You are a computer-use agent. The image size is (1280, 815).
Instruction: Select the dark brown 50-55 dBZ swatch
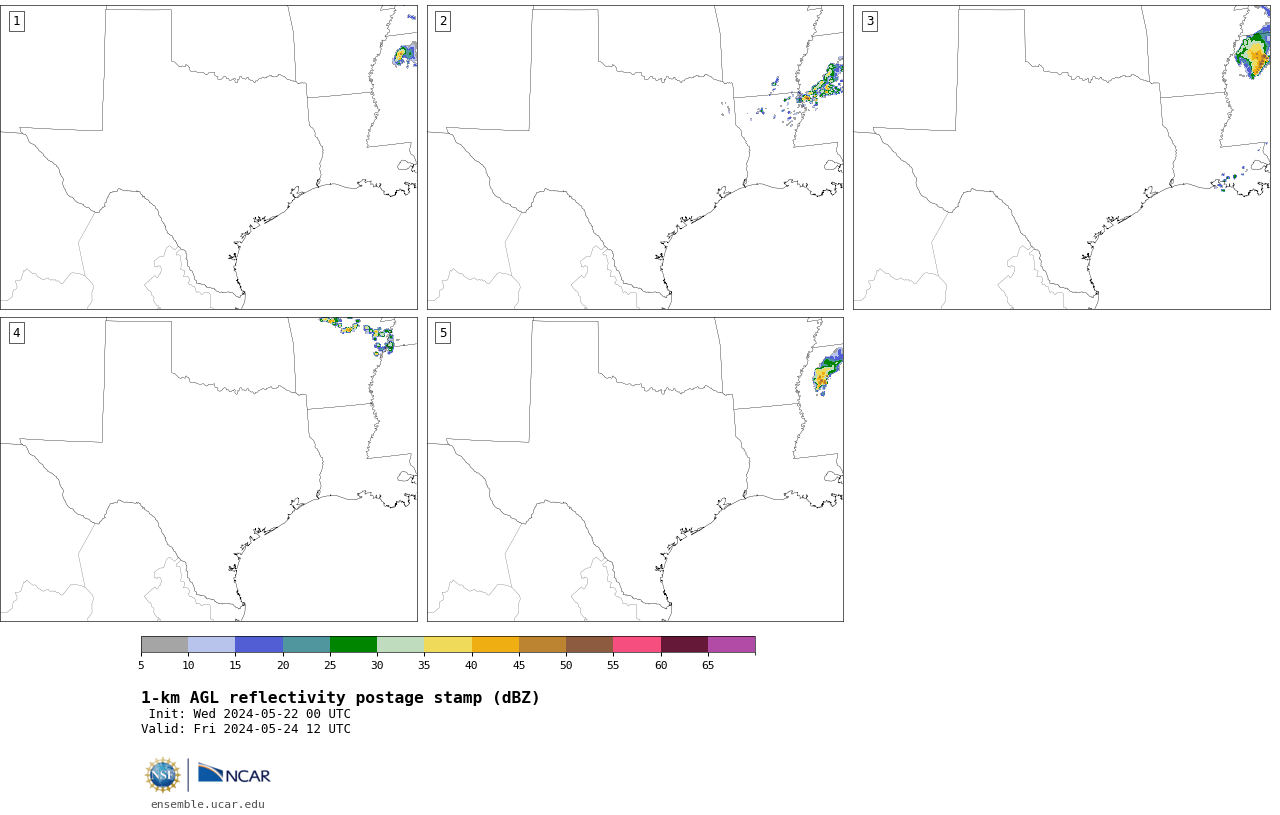[590, 644]
